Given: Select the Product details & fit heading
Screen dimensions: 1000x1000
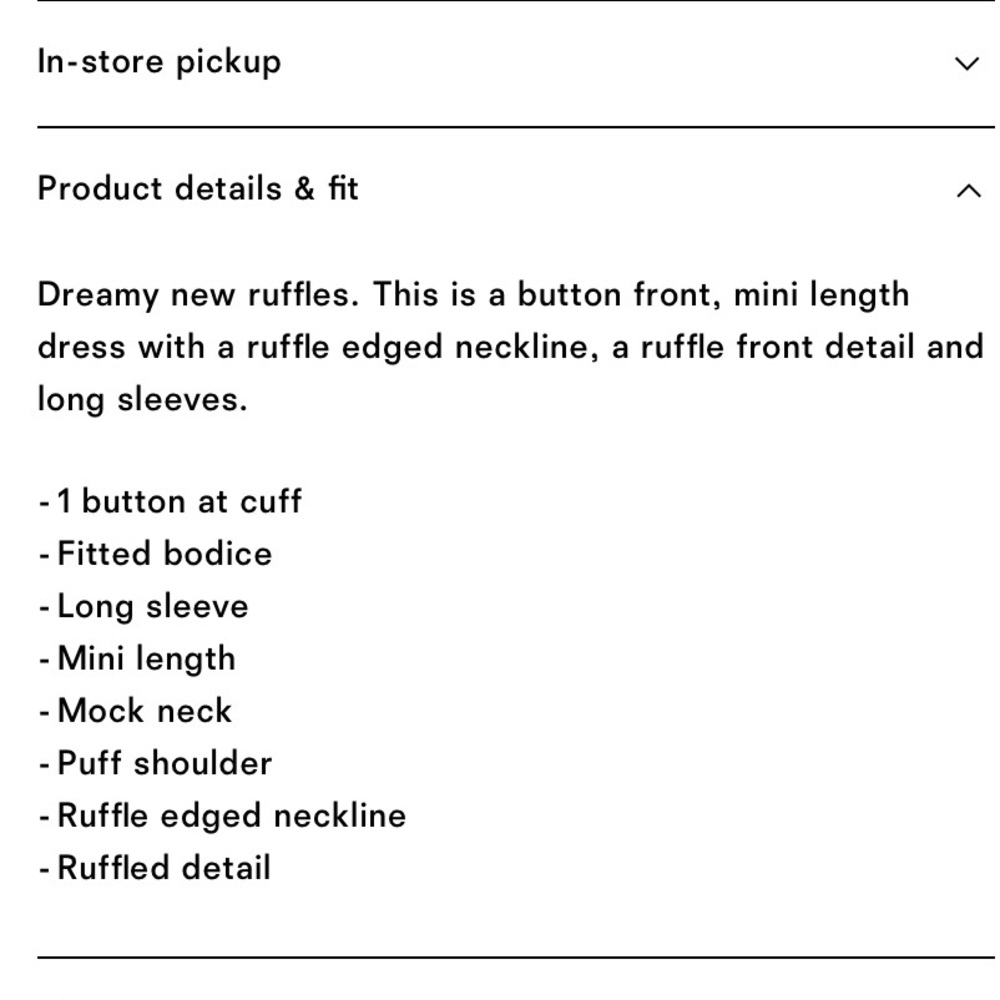Looking at the screenshot, I should coord(197,188).
